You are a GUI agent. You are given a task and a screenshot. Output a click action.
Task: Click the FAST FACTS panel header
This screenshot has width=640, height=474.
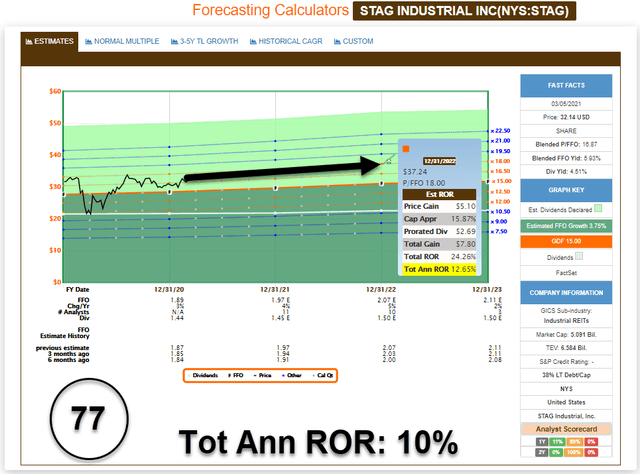click(566, 85)
